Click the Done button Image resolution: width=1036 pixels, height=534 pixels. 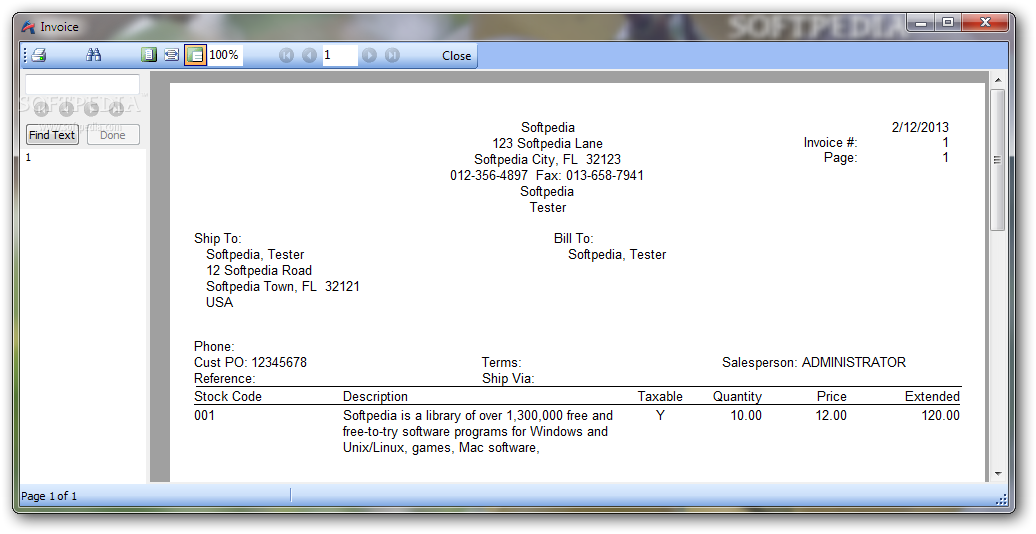[x=112, y=135]
